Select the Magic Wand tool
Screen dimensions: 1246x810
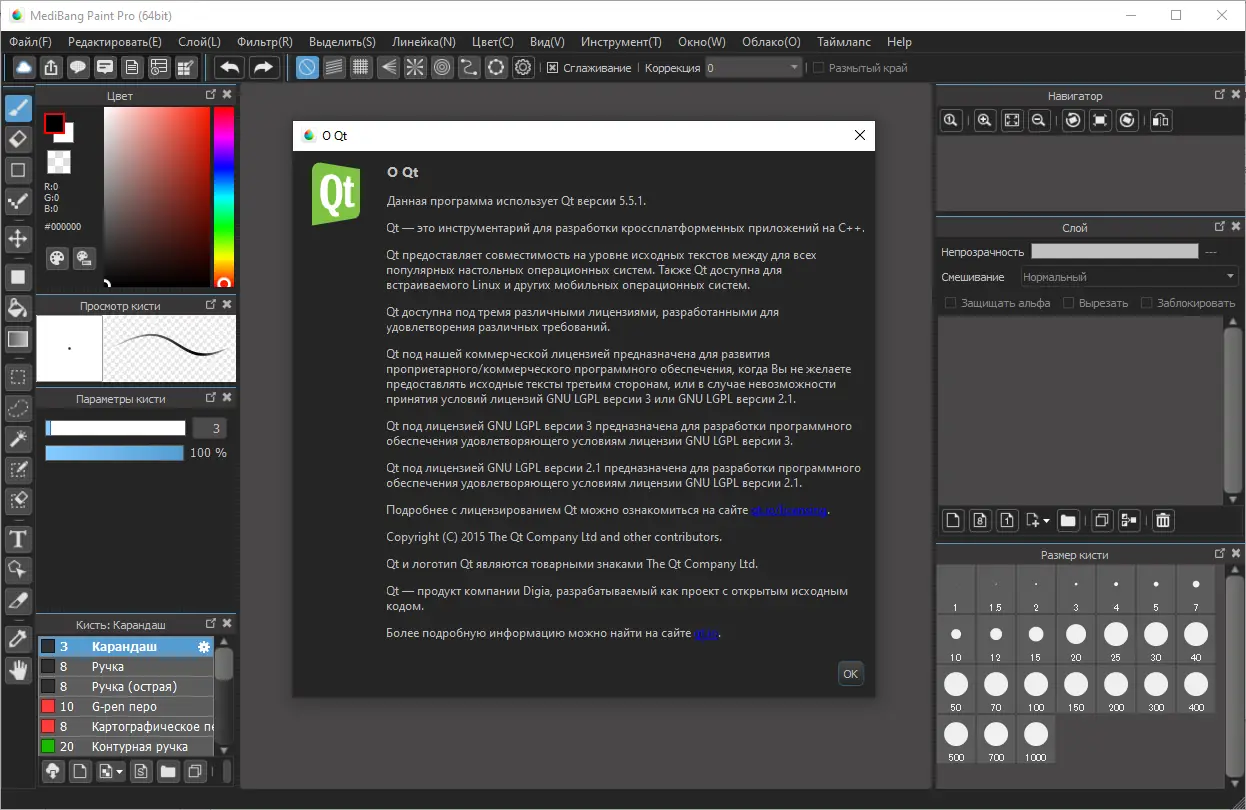point(17,438)
